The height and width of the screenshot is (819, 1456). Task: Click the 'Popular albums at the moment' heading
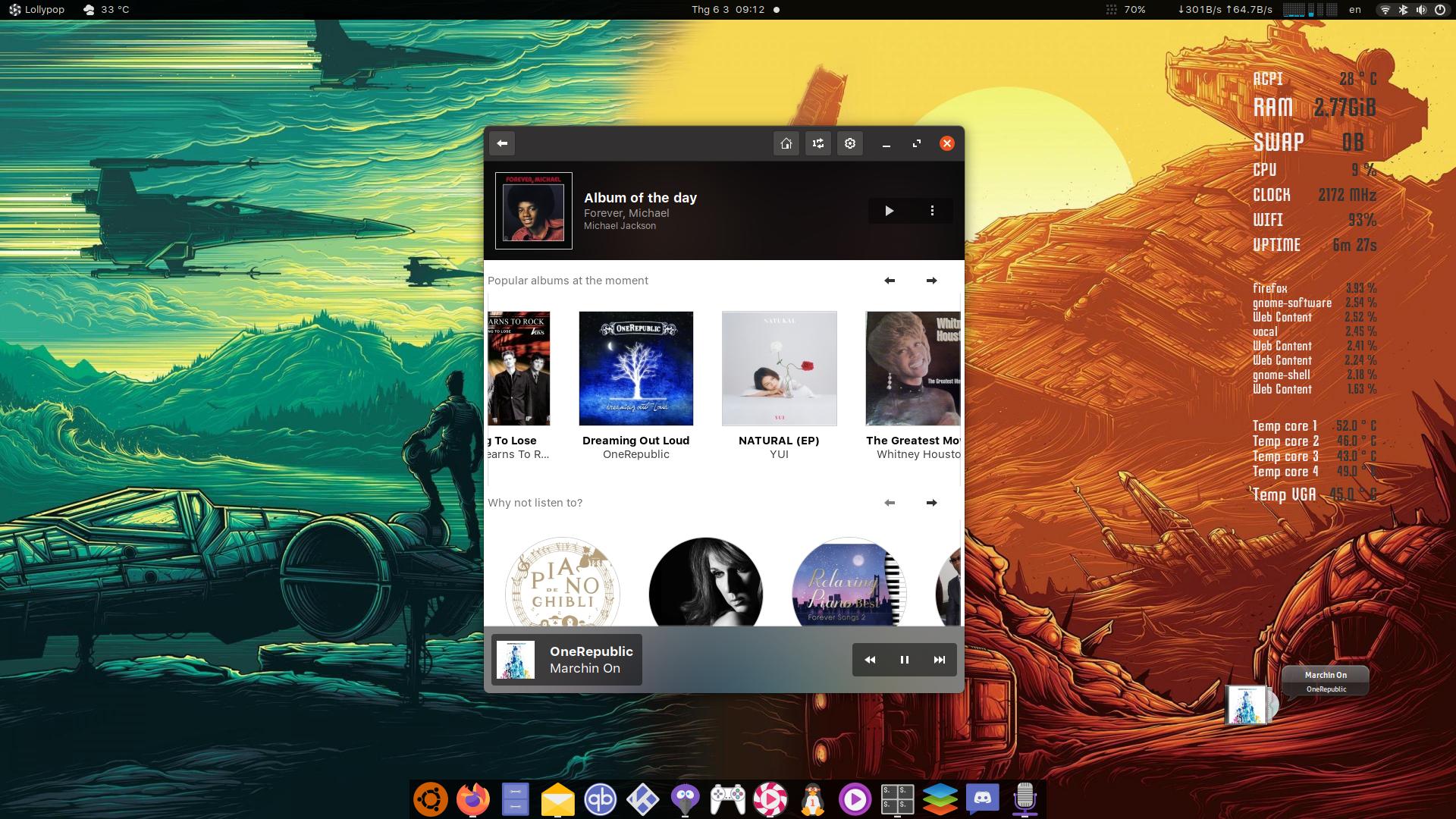click(x=568, y=281)
